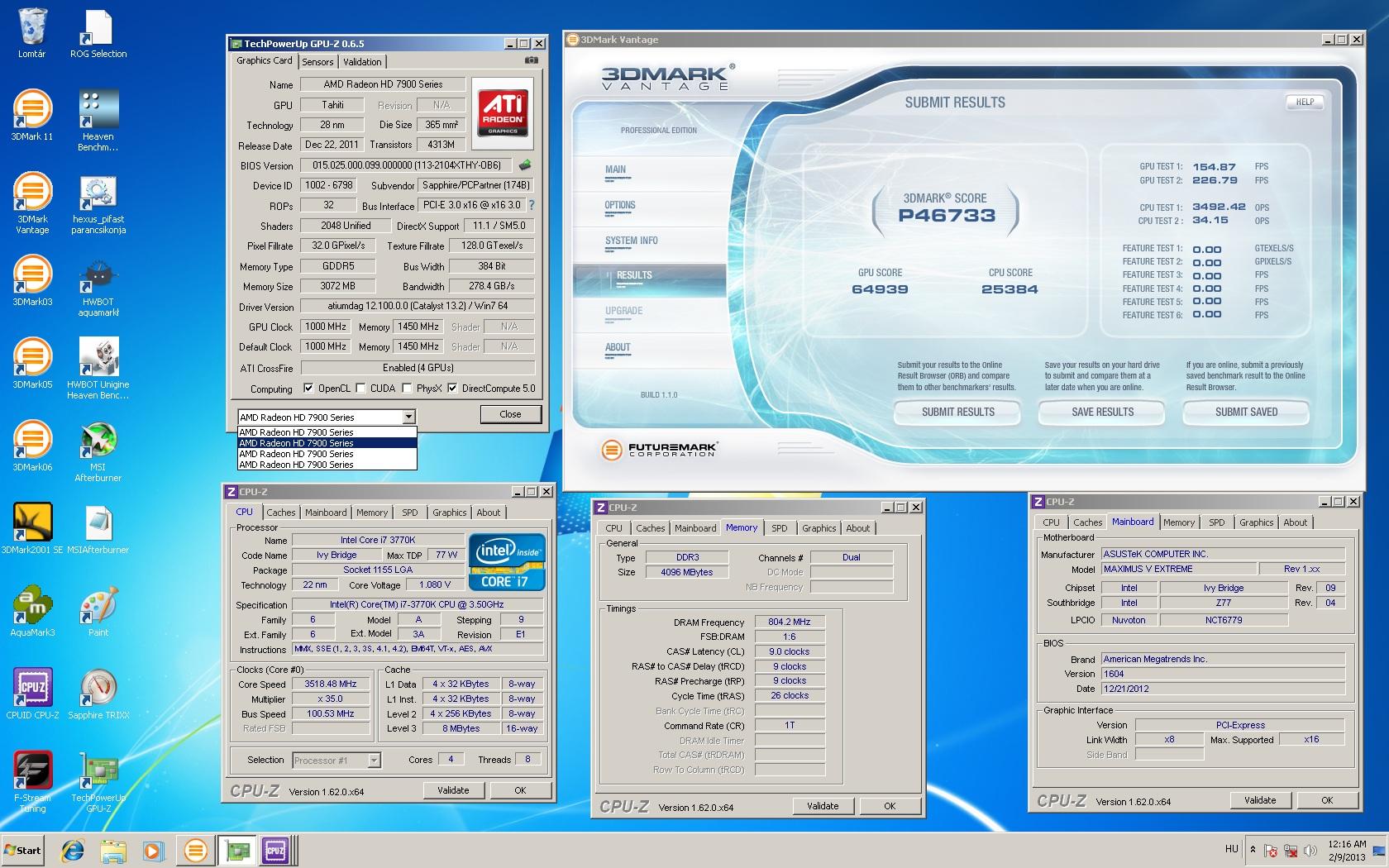
Task: Switch to the Validation tab in GPU-Z
Action: click(x=362, y=62)
